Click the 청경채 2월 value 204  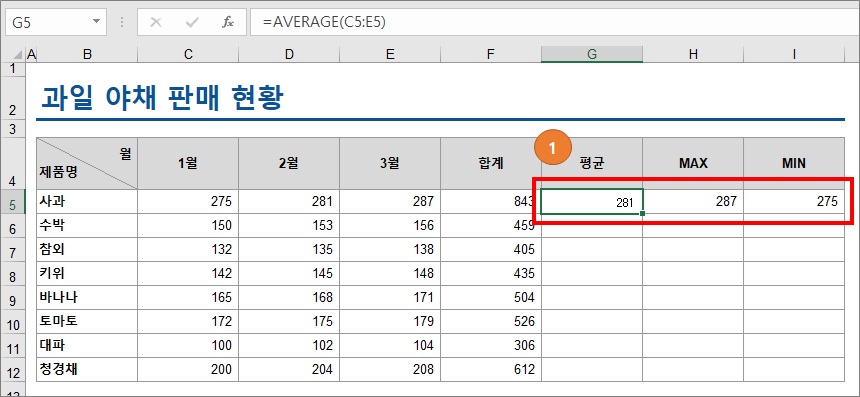coord(289,370)
